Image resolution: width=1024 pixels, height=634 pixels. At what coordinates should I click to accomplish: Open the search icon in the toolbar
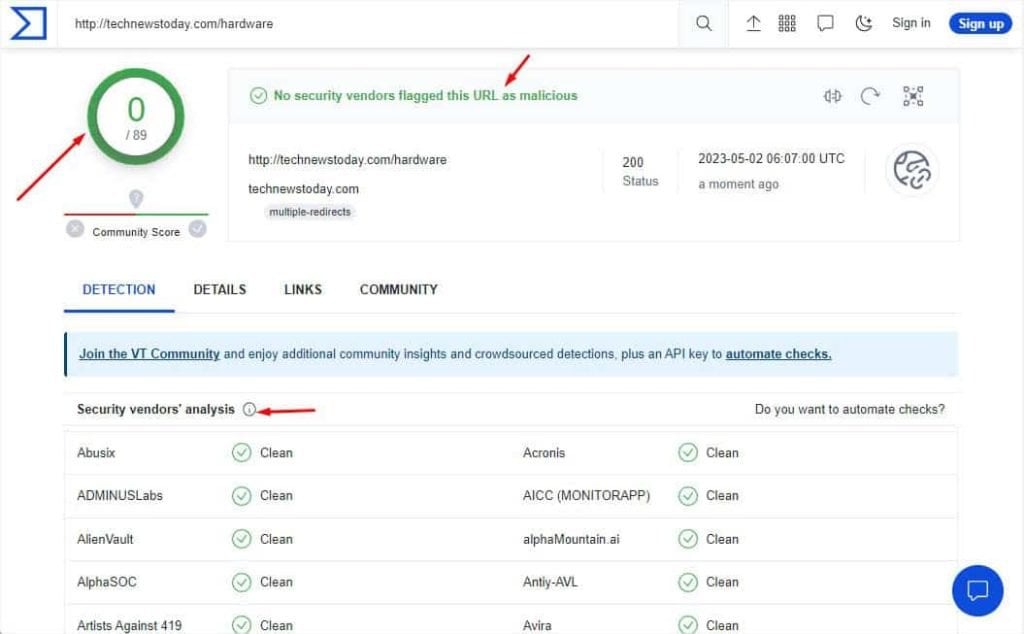703,23
